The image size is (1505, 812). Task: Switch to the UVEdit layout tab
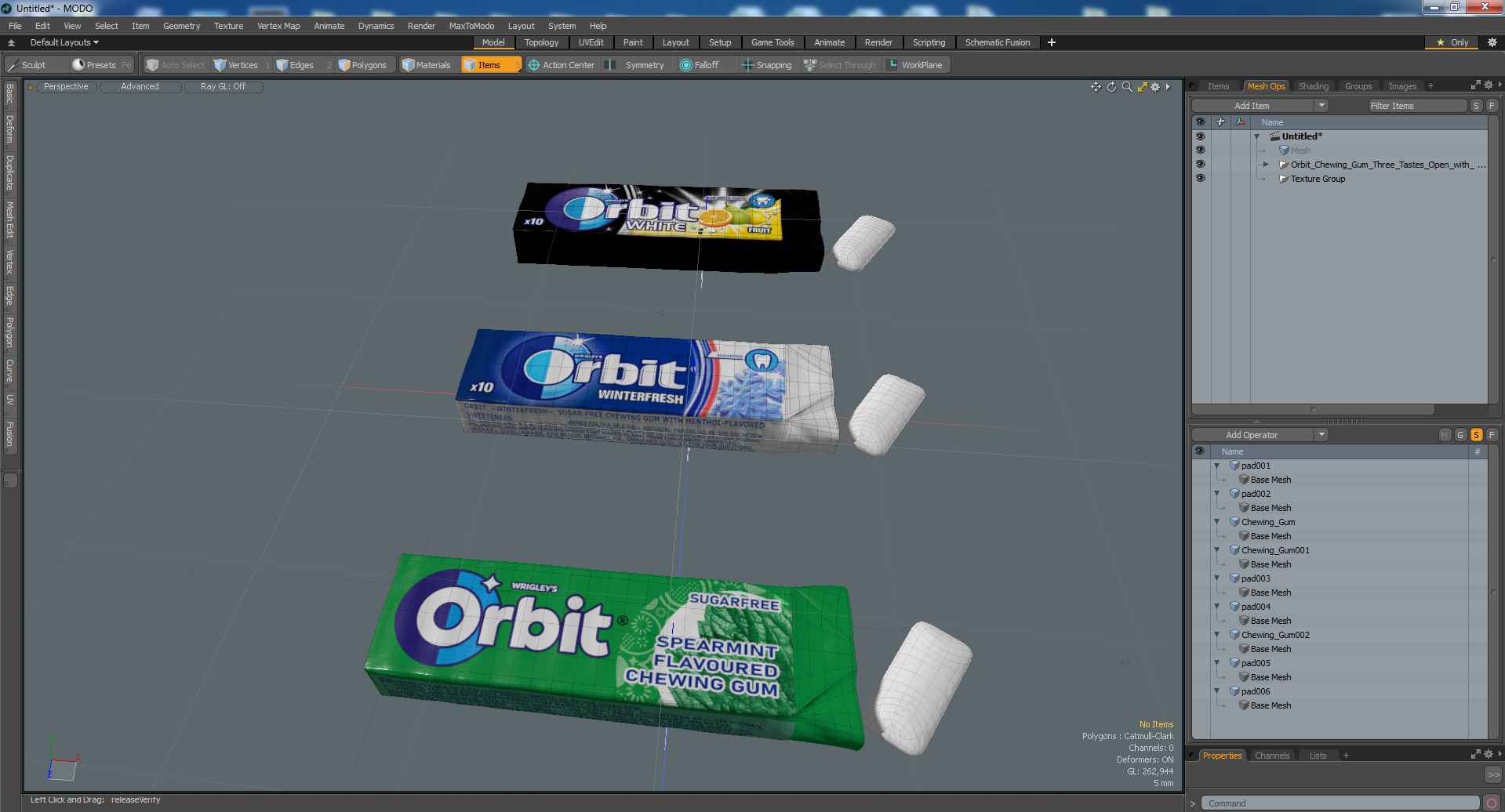point(591,42)
